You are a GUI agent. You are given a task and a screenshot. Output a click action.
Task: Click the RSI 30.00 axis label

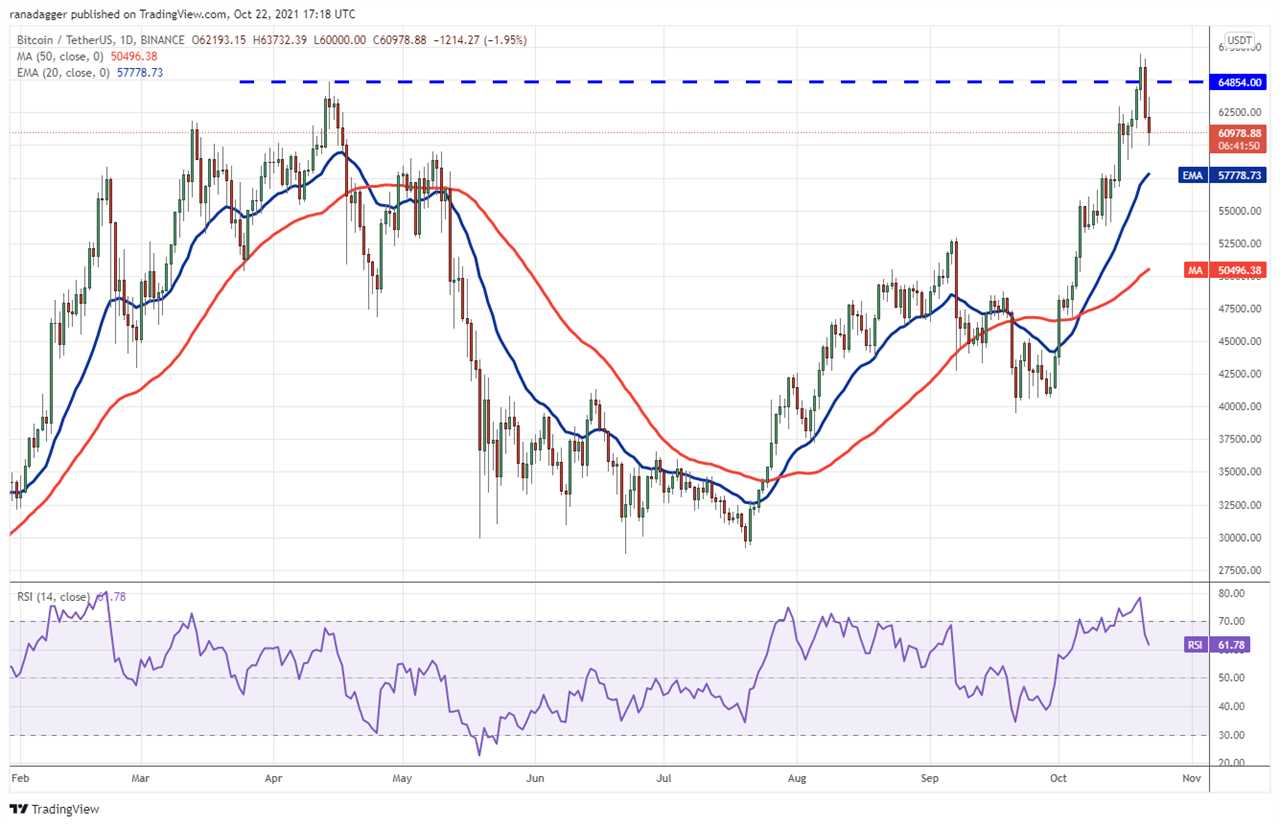1230,735
